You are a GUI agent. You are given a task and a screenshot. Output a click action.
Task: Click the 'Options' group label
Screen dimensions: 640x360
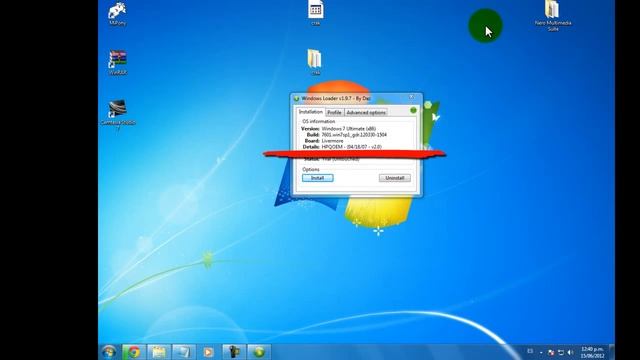tap(311, 169)
